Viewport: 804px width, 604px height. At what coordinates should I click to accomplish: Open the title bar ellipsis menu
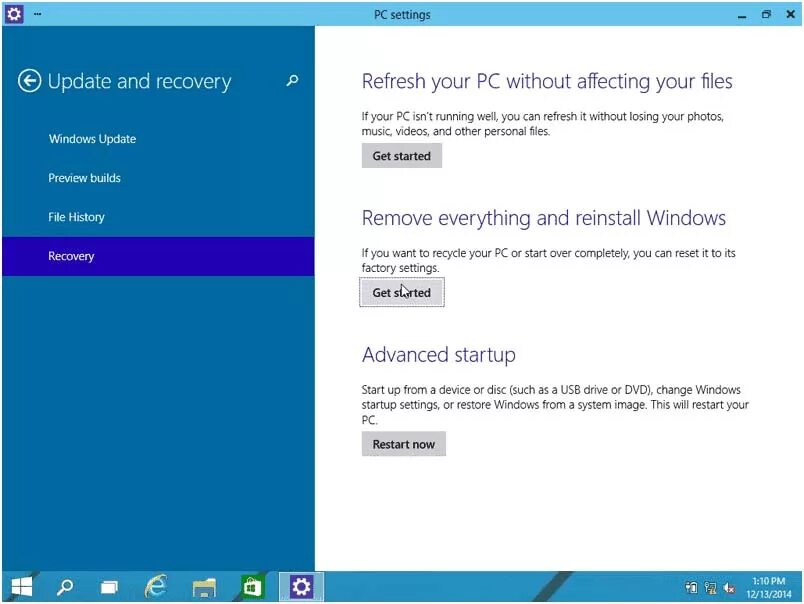coord(37,14)
